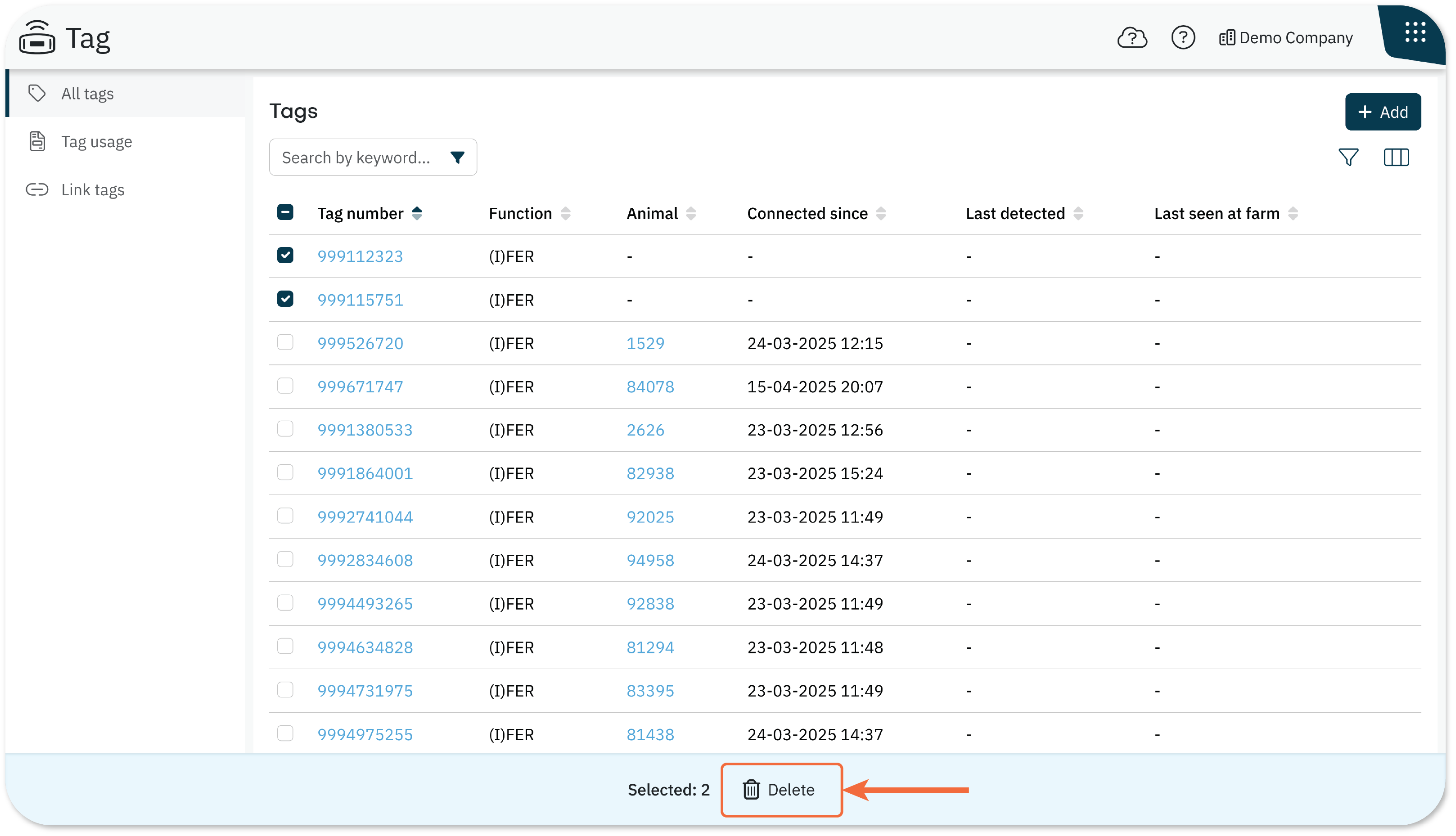Open tag number 999115751 link
Viewport: 1456px width, 836px height.
pos(360,300)
